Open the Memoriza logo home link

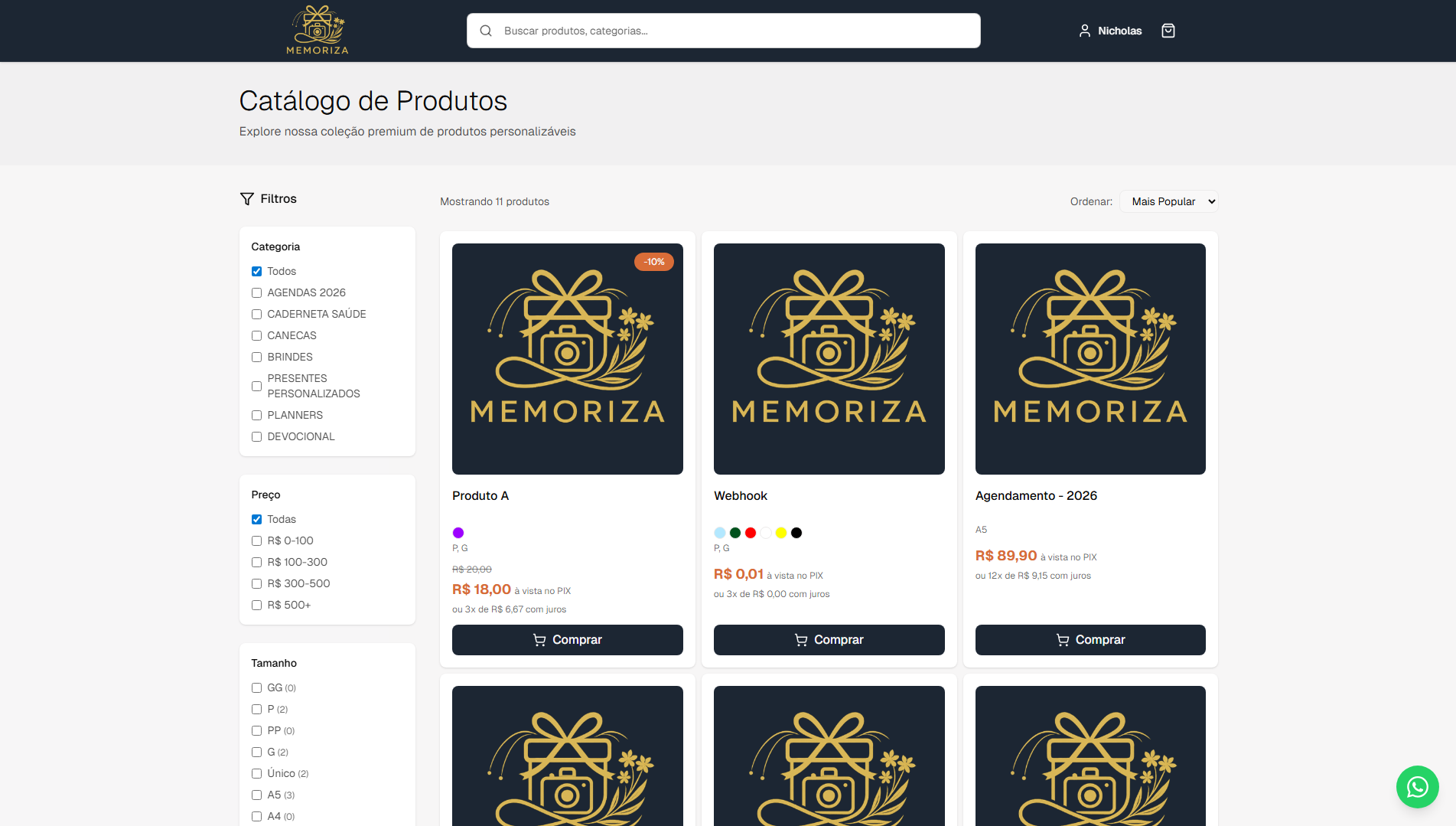(x=318, y=31)
